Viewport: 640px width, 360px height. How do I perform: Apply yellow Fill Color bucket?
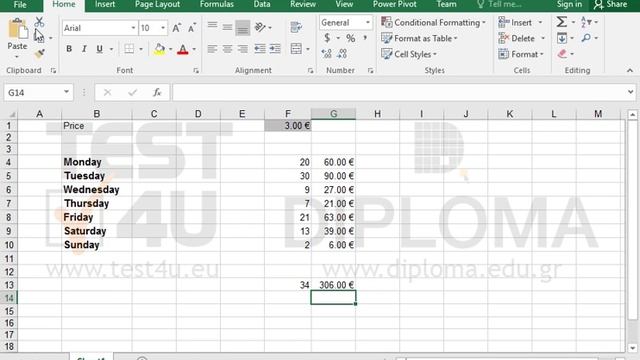pos(160,49)
